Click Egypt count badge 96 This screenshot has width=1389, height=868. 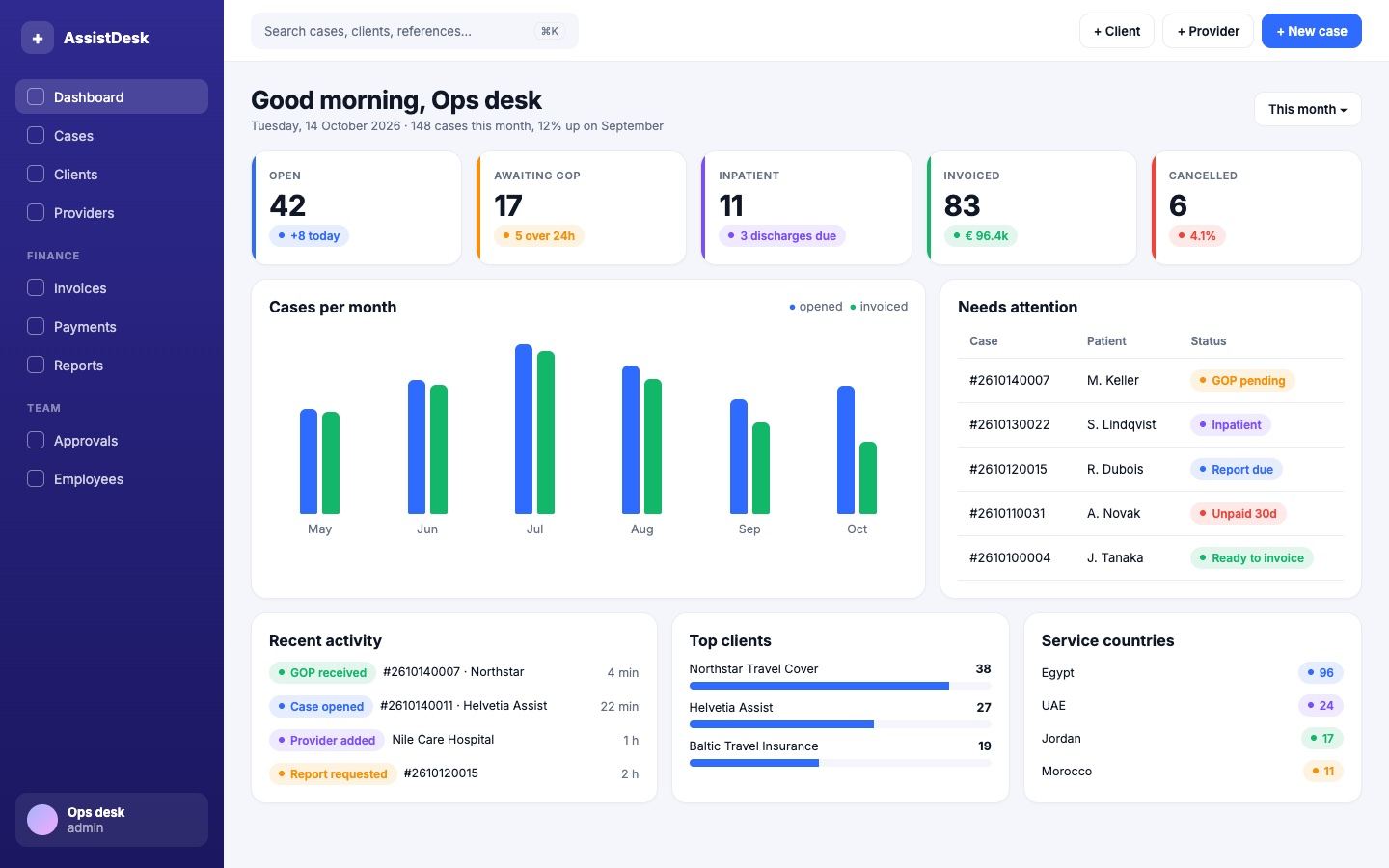(1321, 672)
